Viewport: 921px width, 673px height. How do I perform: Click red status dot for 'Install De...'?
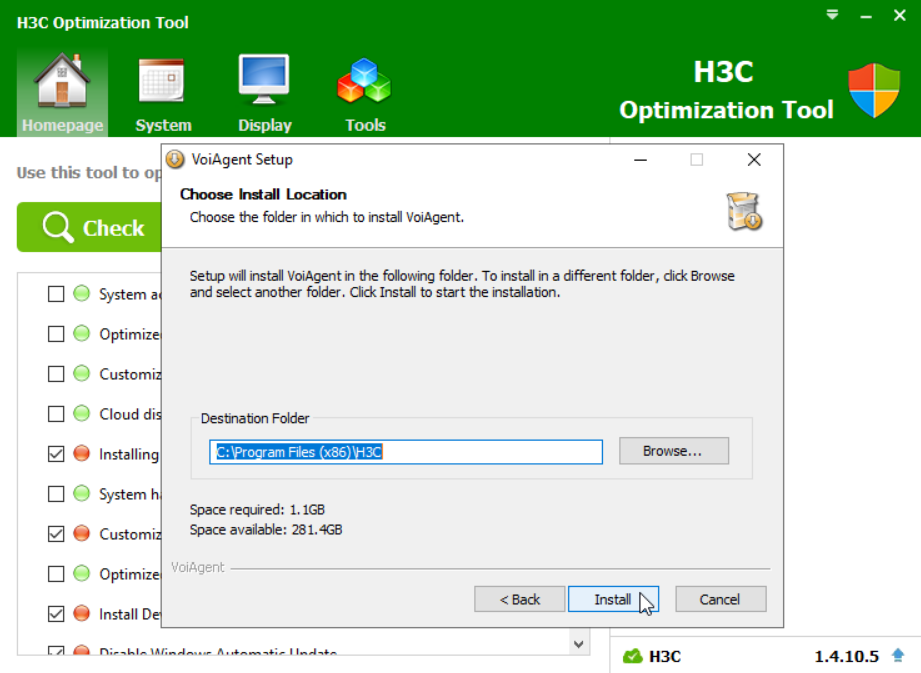[82, 613]
